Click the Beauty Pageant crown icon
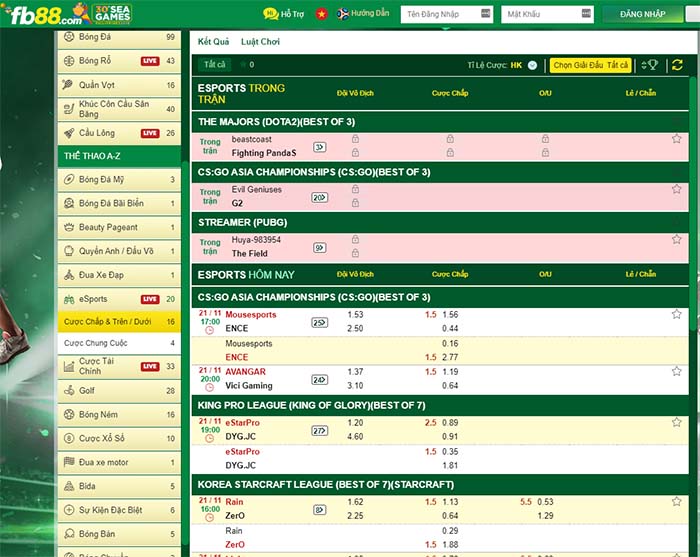This screenshot has height=557, width=700. (69, 227)
